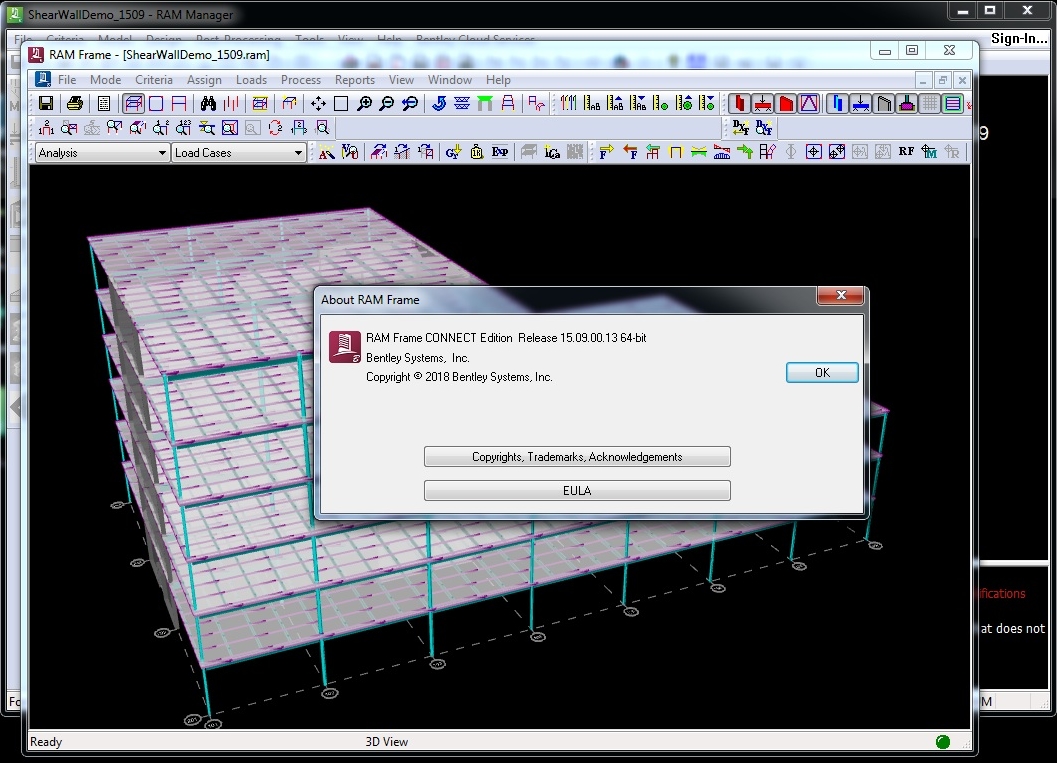Image resolution: width=1057 pixels, height=763 pixels.
Task: Open the Mode menu
Action: [x=105, y=80]
